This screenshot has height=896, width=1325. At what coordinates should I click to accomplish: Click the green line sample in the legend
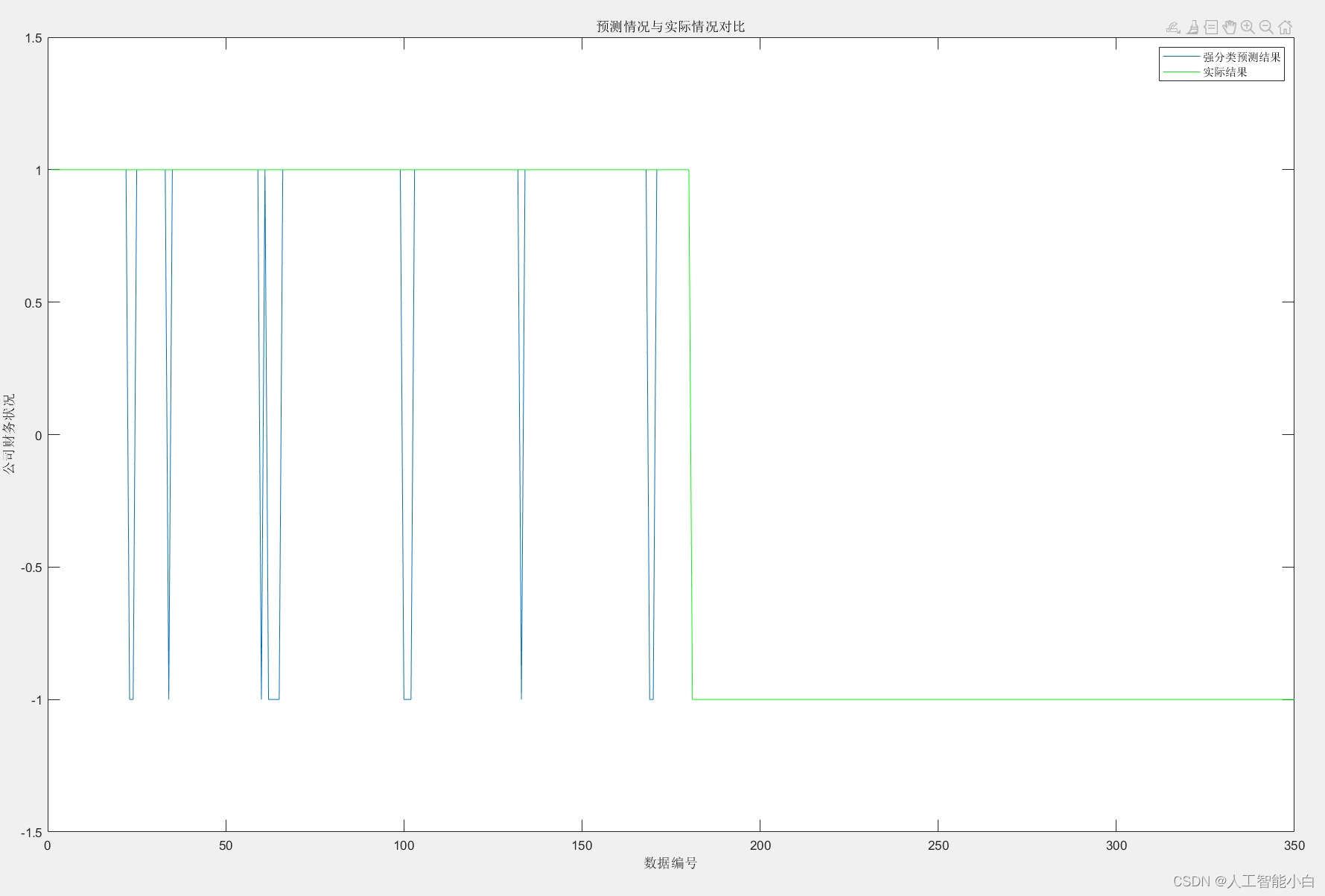click(x=1181, y=72)
